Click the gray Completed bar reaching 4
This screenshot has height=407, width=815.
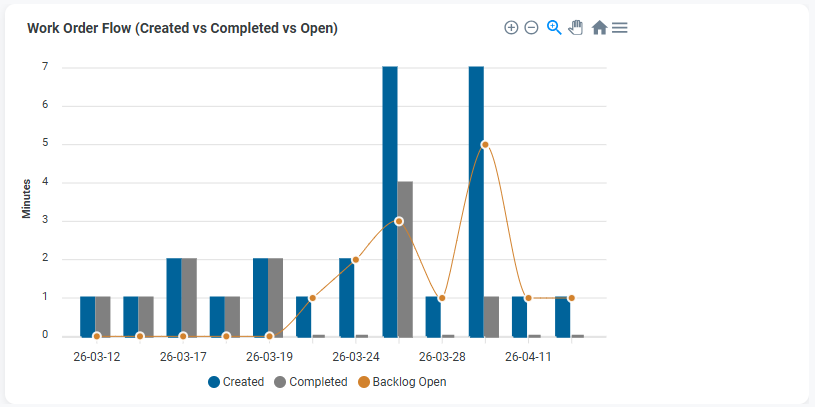[405, 259]
